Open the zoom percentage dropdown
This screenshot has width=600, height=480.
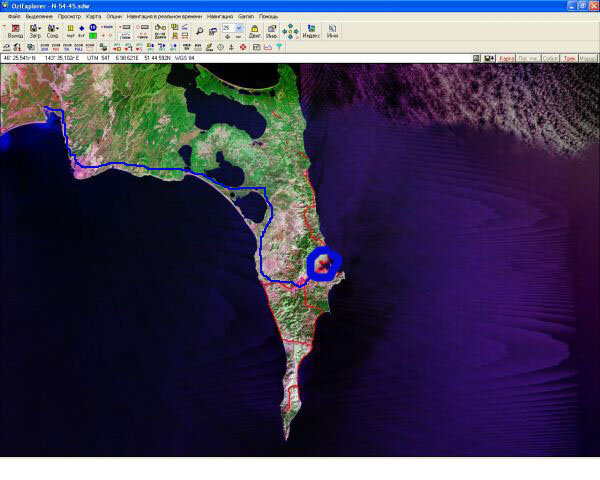pos(239,27)
